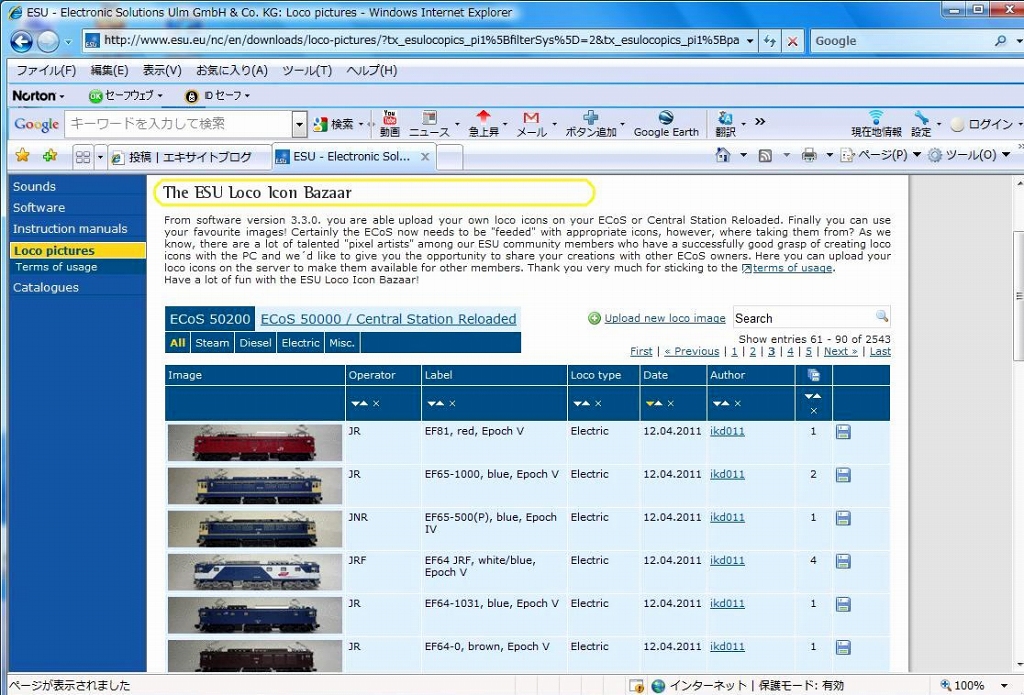Save the EF64-1031 blue loco image
The image size is (1024, 695).
(843, 604)
